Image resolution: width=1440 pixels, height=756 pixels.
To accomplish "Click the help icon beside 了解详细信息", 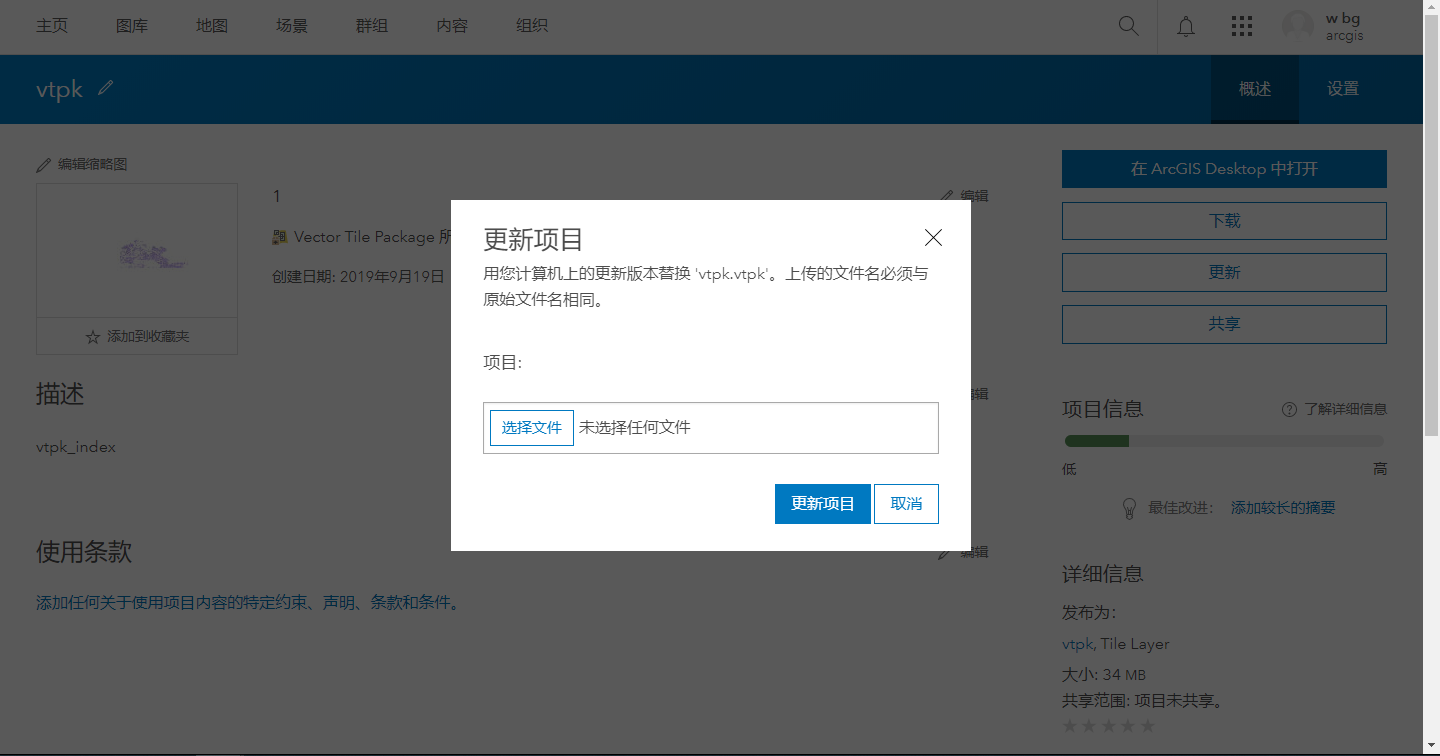I will [1290, 409].
